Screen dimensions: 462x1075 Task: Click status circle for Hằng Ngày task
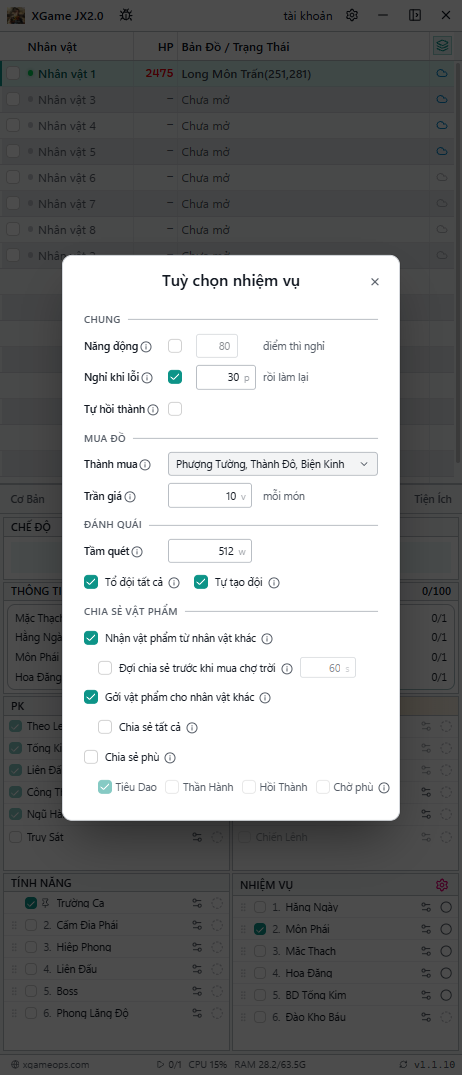[x=446, y=908]
